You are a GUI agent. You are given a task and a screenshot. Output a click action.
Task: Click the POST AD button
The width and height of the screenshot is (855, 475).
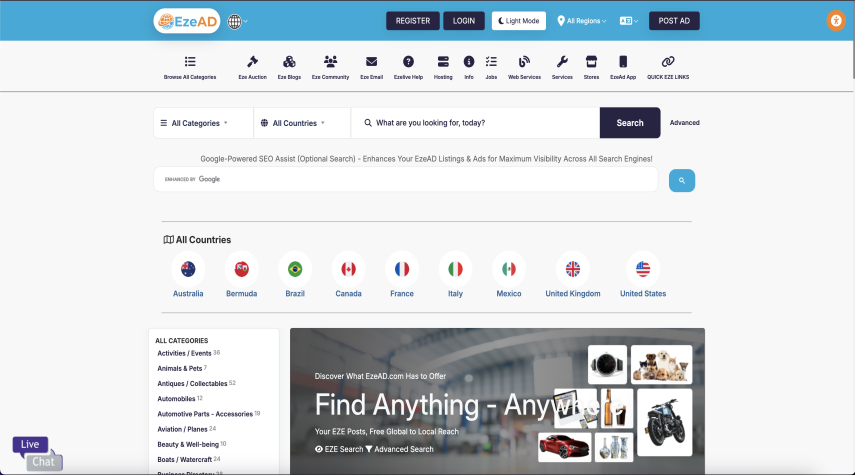coord(674,21)
